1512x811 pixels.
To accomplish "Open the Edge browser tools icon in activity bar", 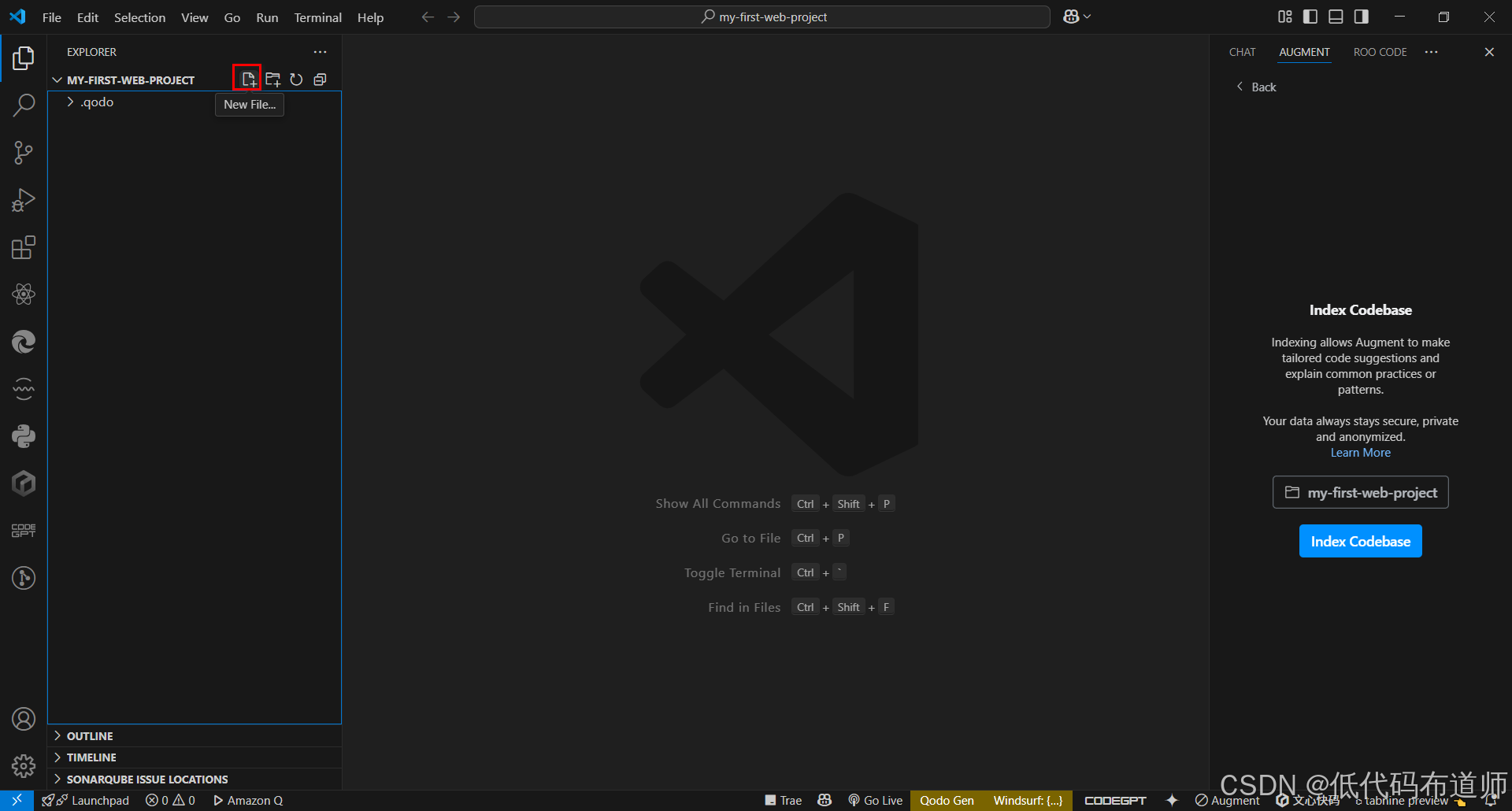I will (x=24, y=342).
